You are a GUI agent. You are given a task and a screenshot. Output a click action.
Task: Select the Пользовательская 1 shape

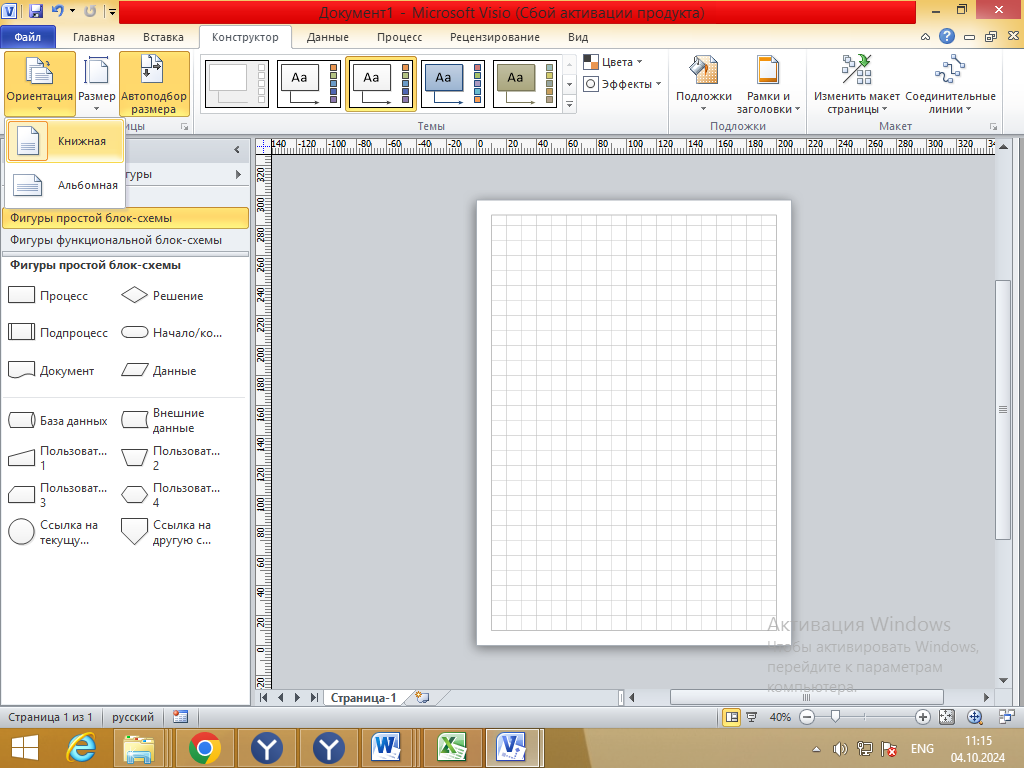click(57, 458)
